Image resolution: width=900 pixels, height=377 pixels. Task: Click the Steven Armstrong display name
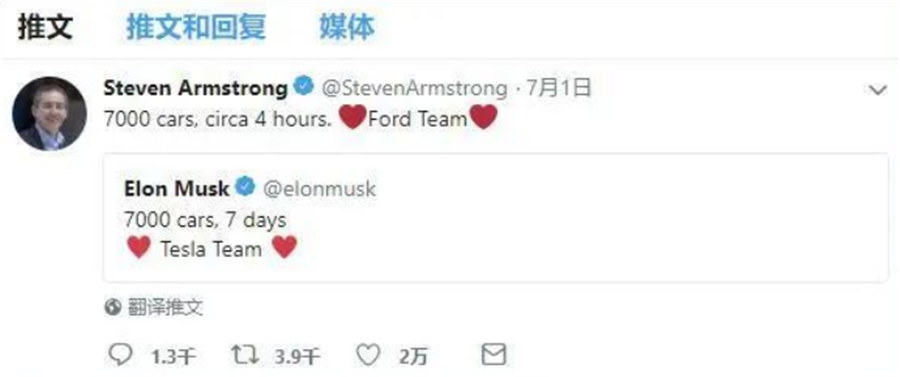(195, 88)
